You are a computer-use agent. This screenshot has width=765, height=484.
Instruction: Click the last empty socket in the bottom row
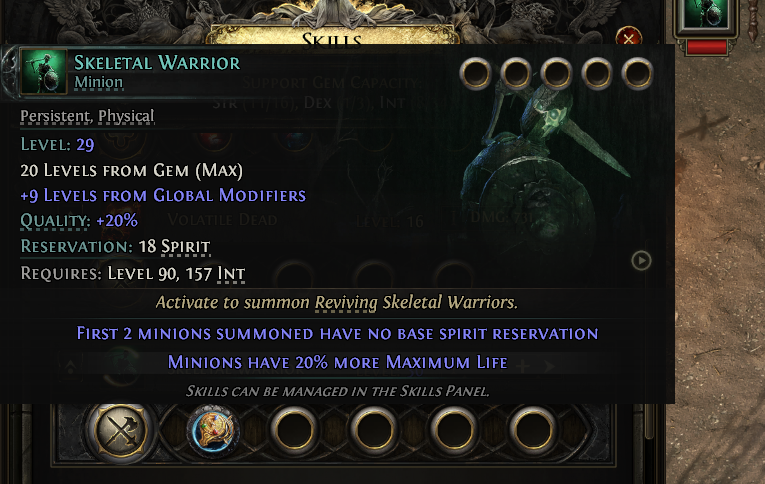point(533,430)
